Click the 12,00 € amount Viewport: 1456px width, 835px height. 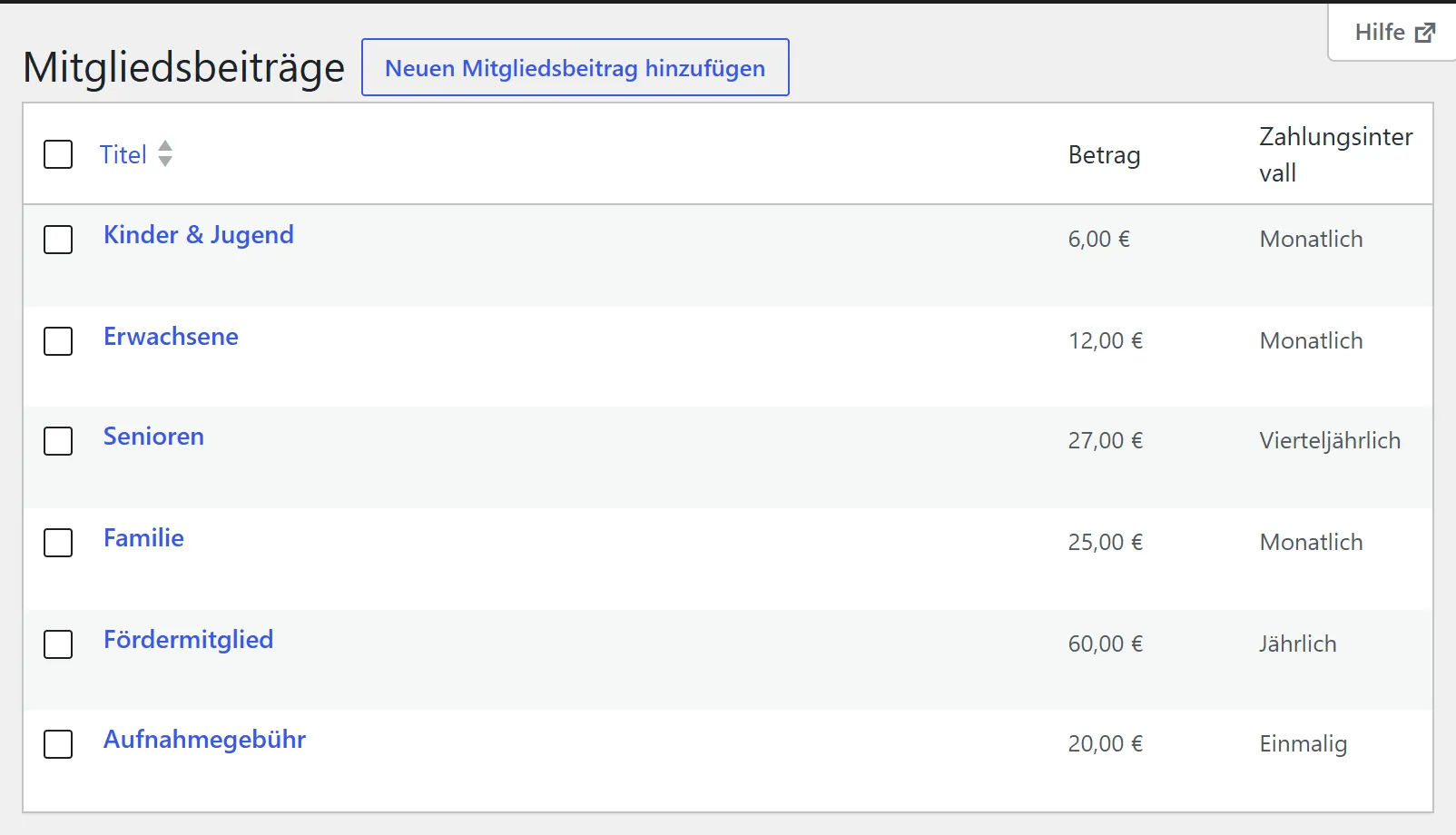pyautogui.click(x=1105, y=341)
